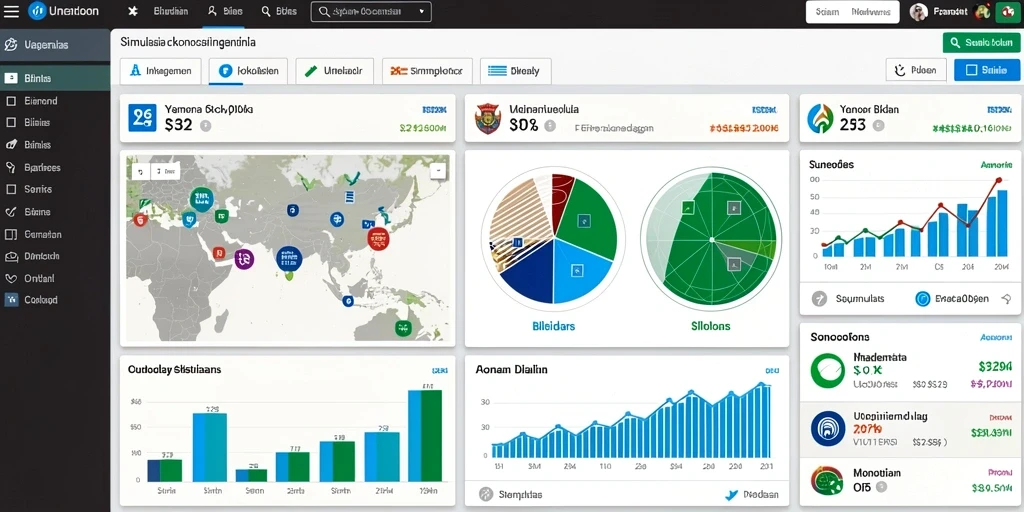Click the blue 26 tile icon

pyautogui.click(x=142, y=118)
